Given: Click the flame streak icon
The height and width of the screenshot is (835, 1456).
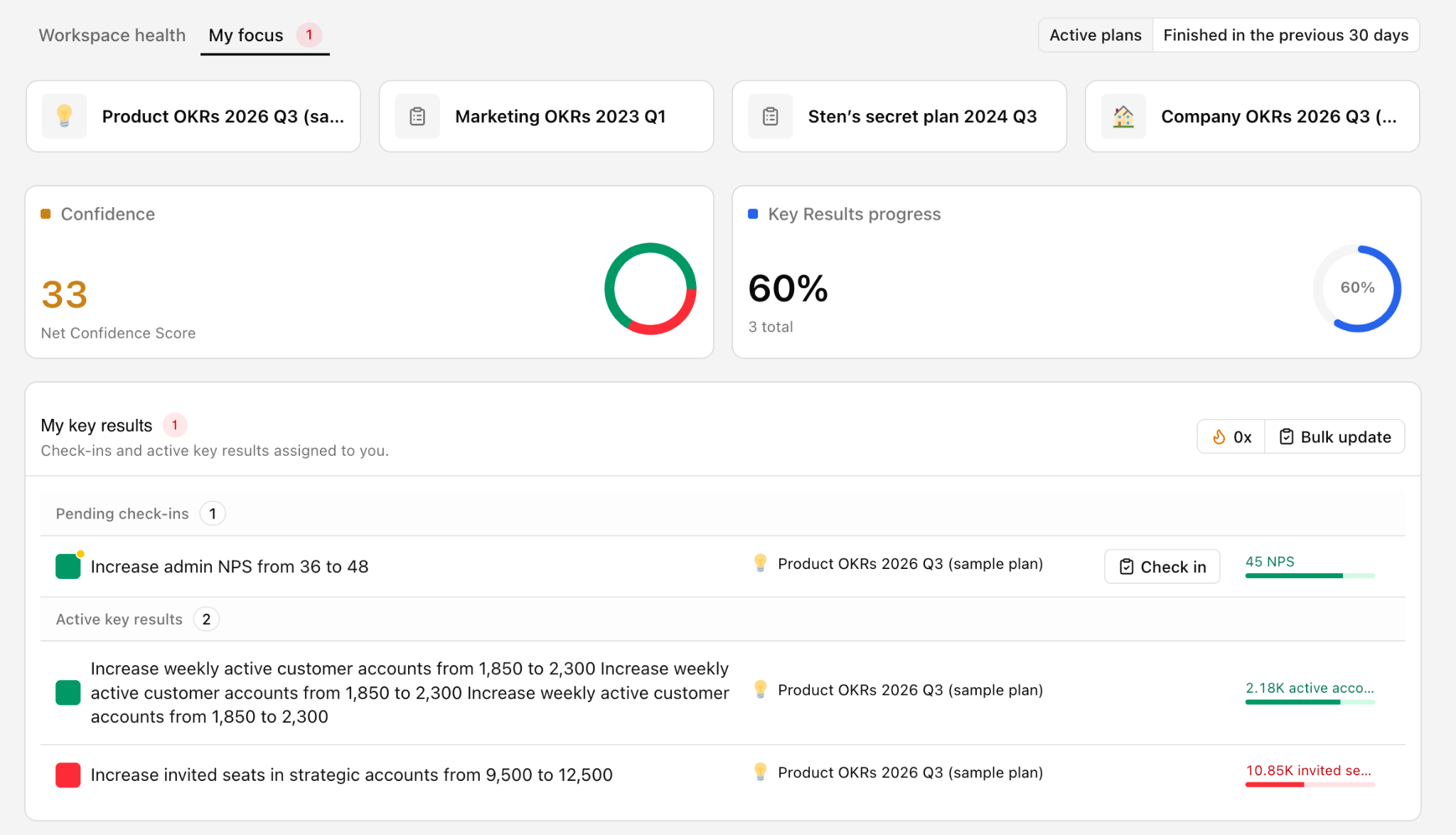Looking at the screenshot, I should tap(1219, 437).
